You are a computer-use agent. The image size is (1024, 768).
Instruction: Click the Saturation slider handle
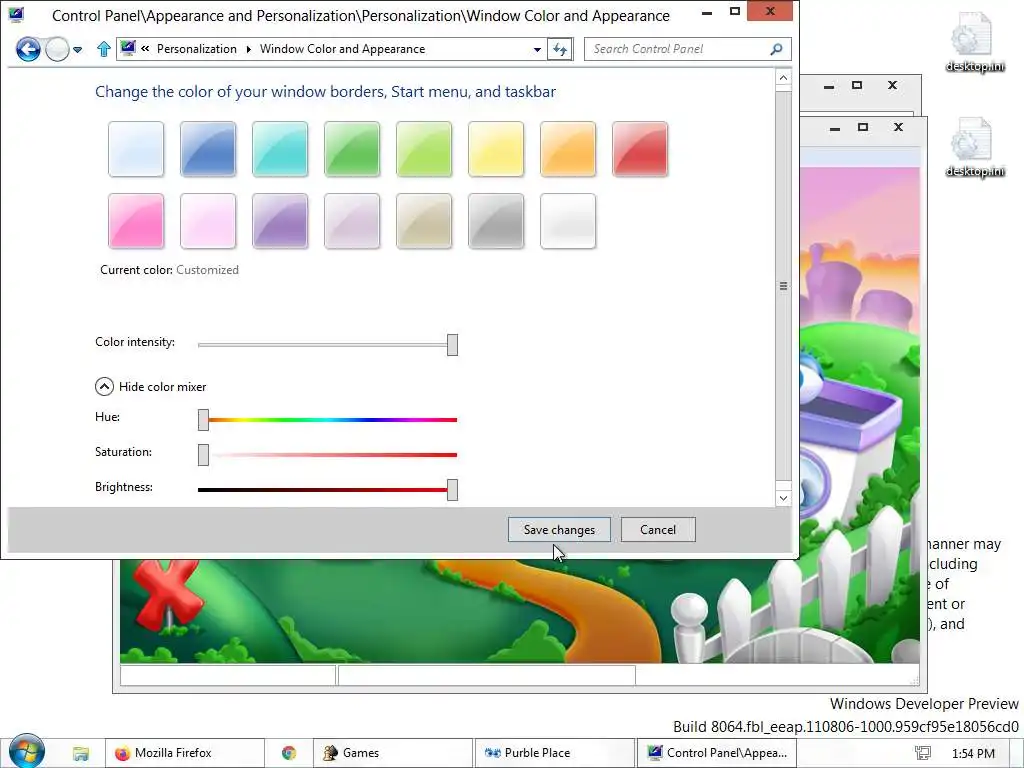pyautogui.click(x=203, y=455)
